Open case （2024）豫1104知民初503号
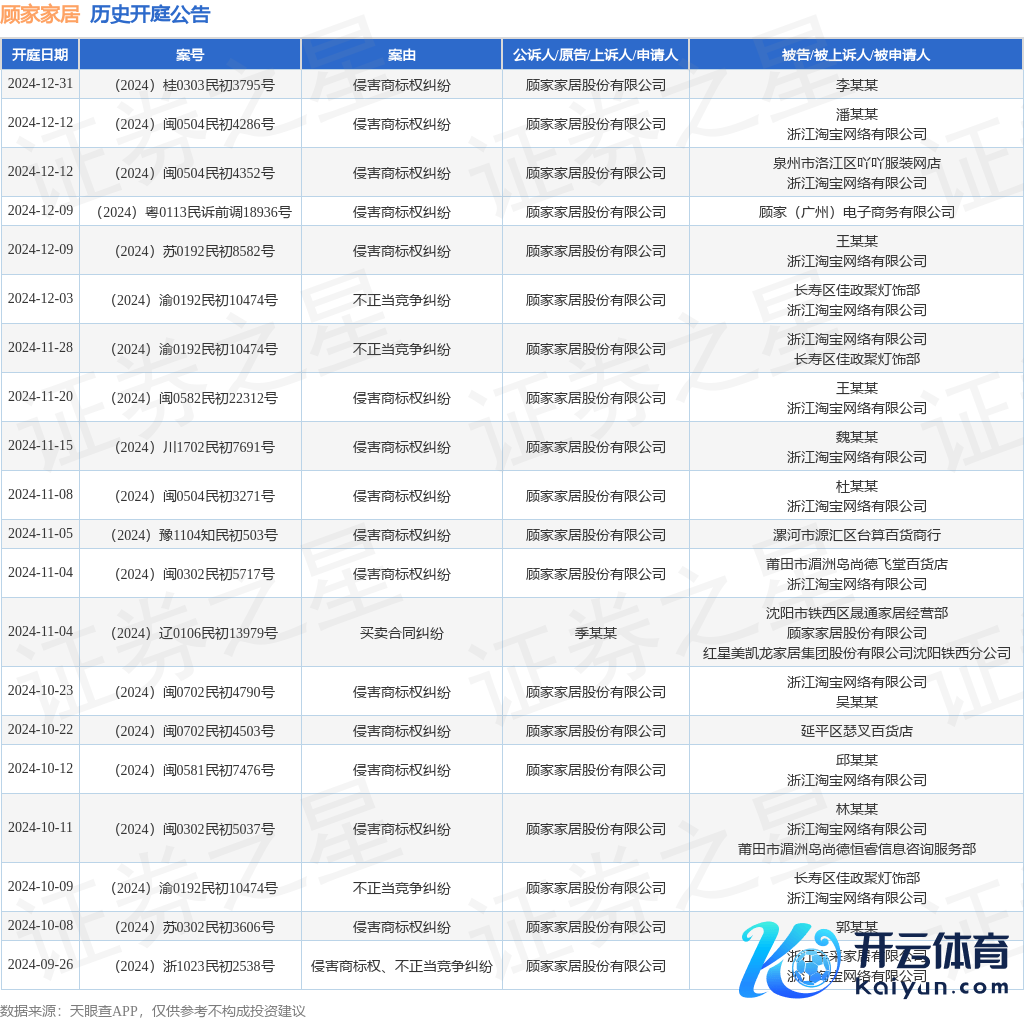Viewport: 1024px width, 1020px height. point(190,535)
